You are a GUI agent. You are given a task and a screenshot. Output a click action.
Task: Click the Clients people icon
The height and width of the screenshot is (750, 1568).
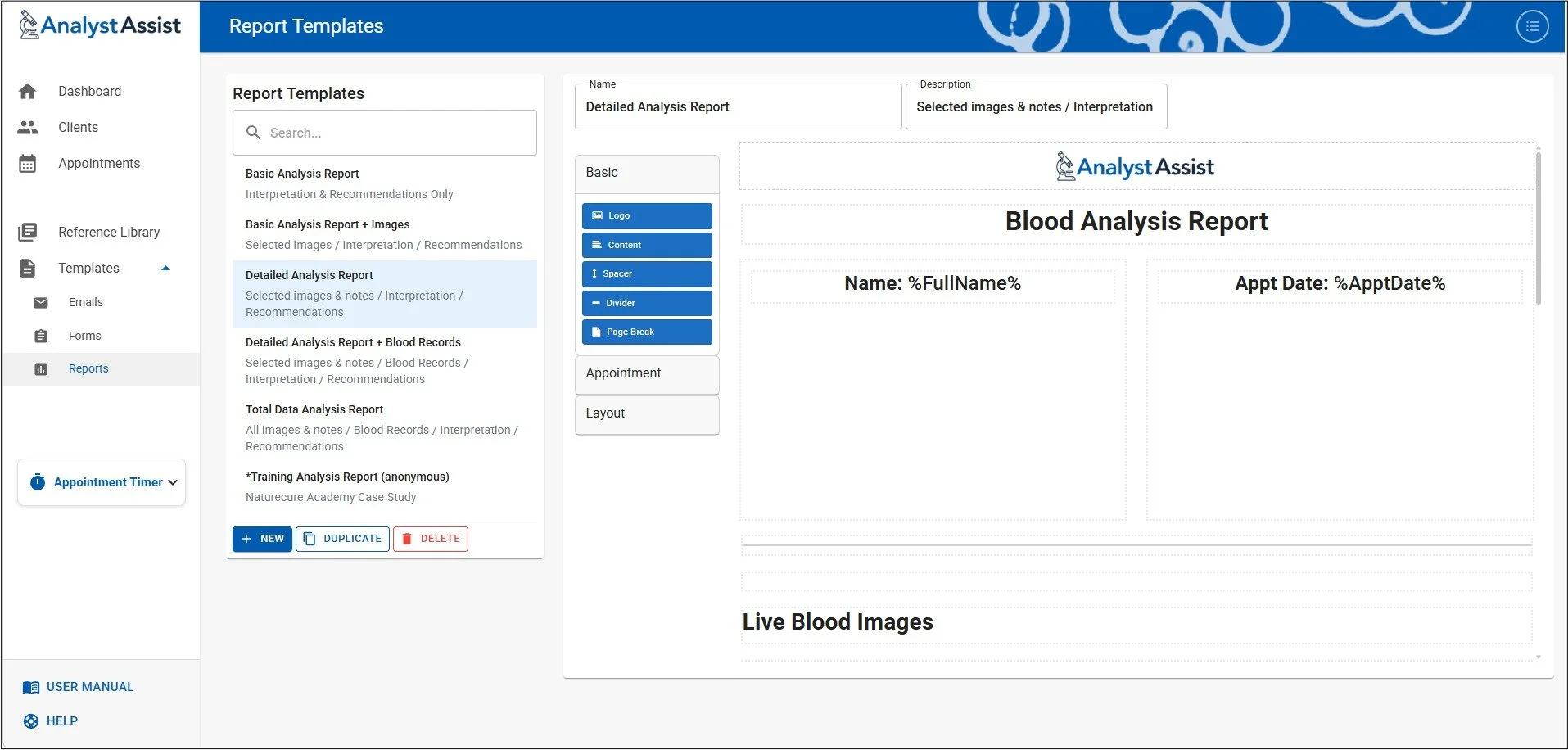(28, 127)
